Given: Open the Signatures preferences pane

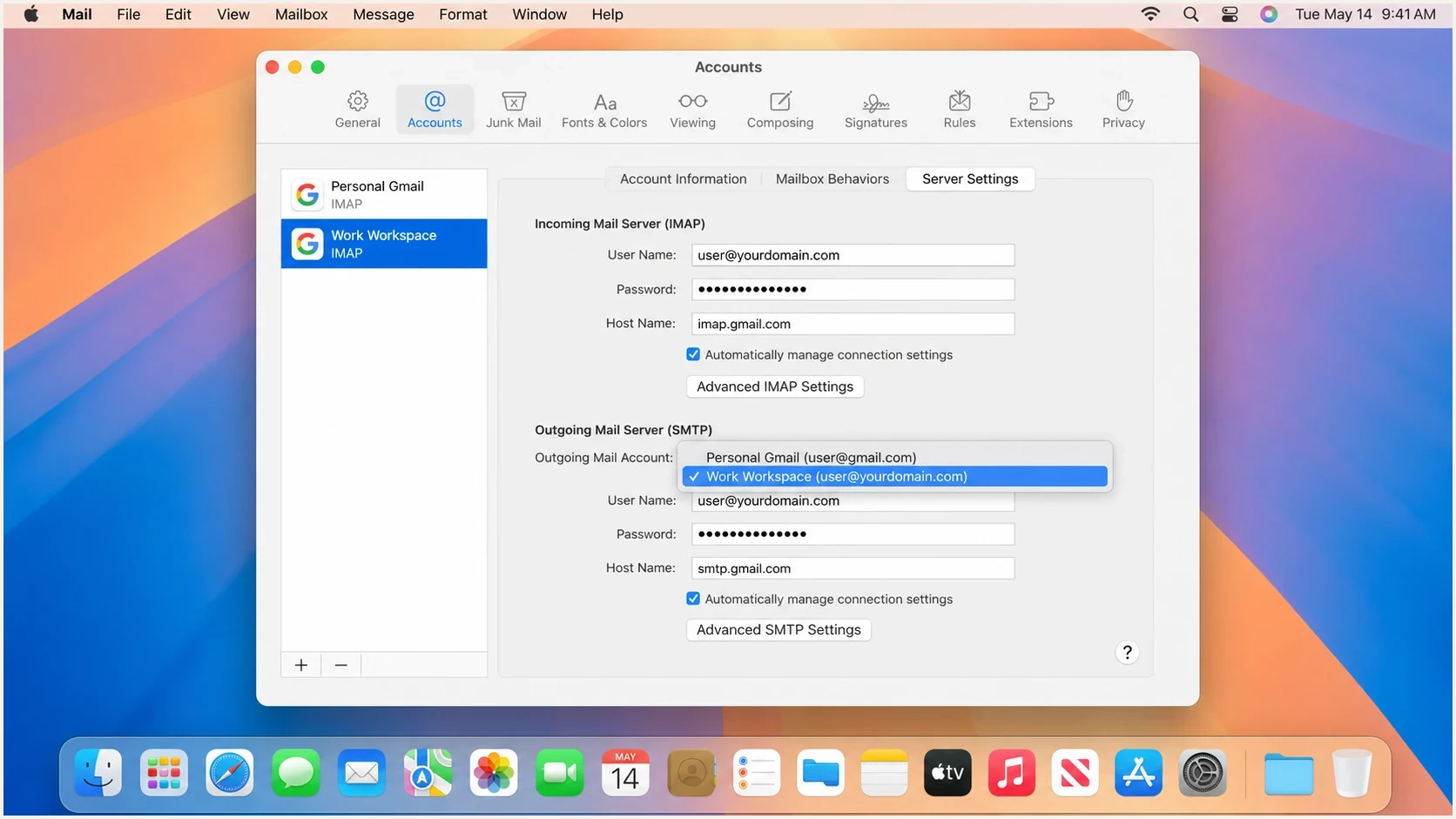Looking at the screenshot, I should (x=875, y=110).
